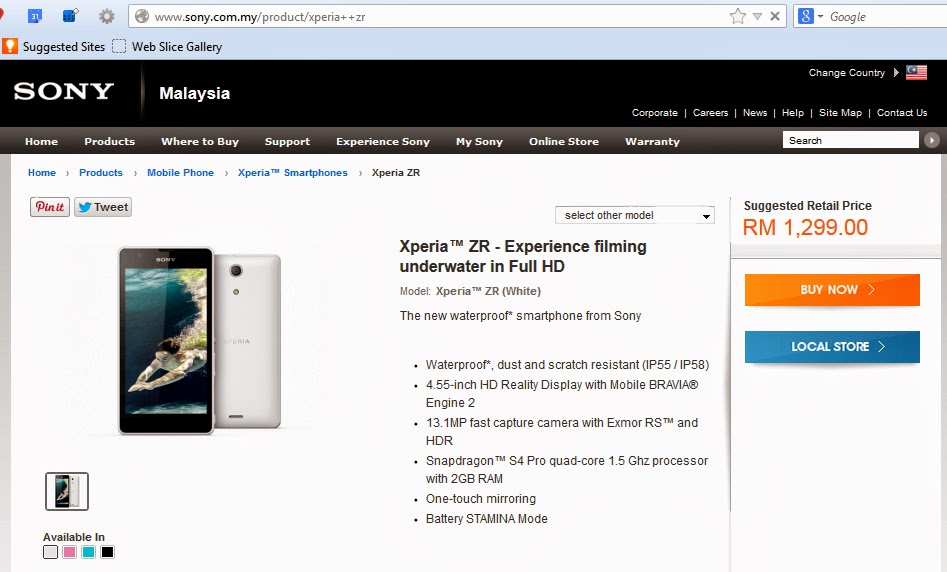This screenshot has width=947, height=572.
Task: Open the Suggested Sites bookmark
Action: tap(54, 47)
